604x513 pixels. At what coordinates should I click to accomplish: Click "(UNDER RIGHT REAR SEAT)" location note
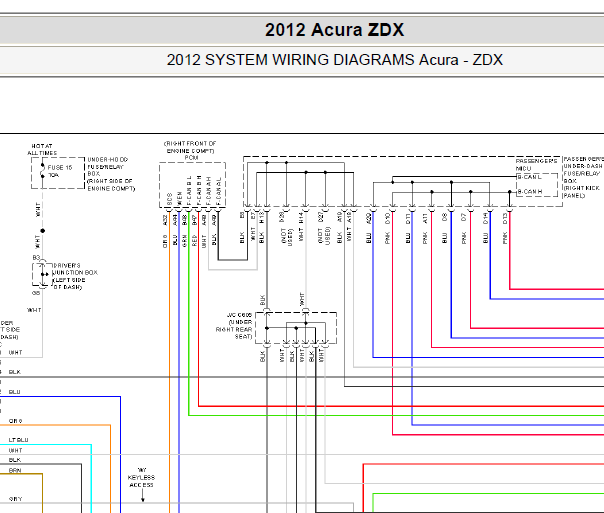click(234, 329)
